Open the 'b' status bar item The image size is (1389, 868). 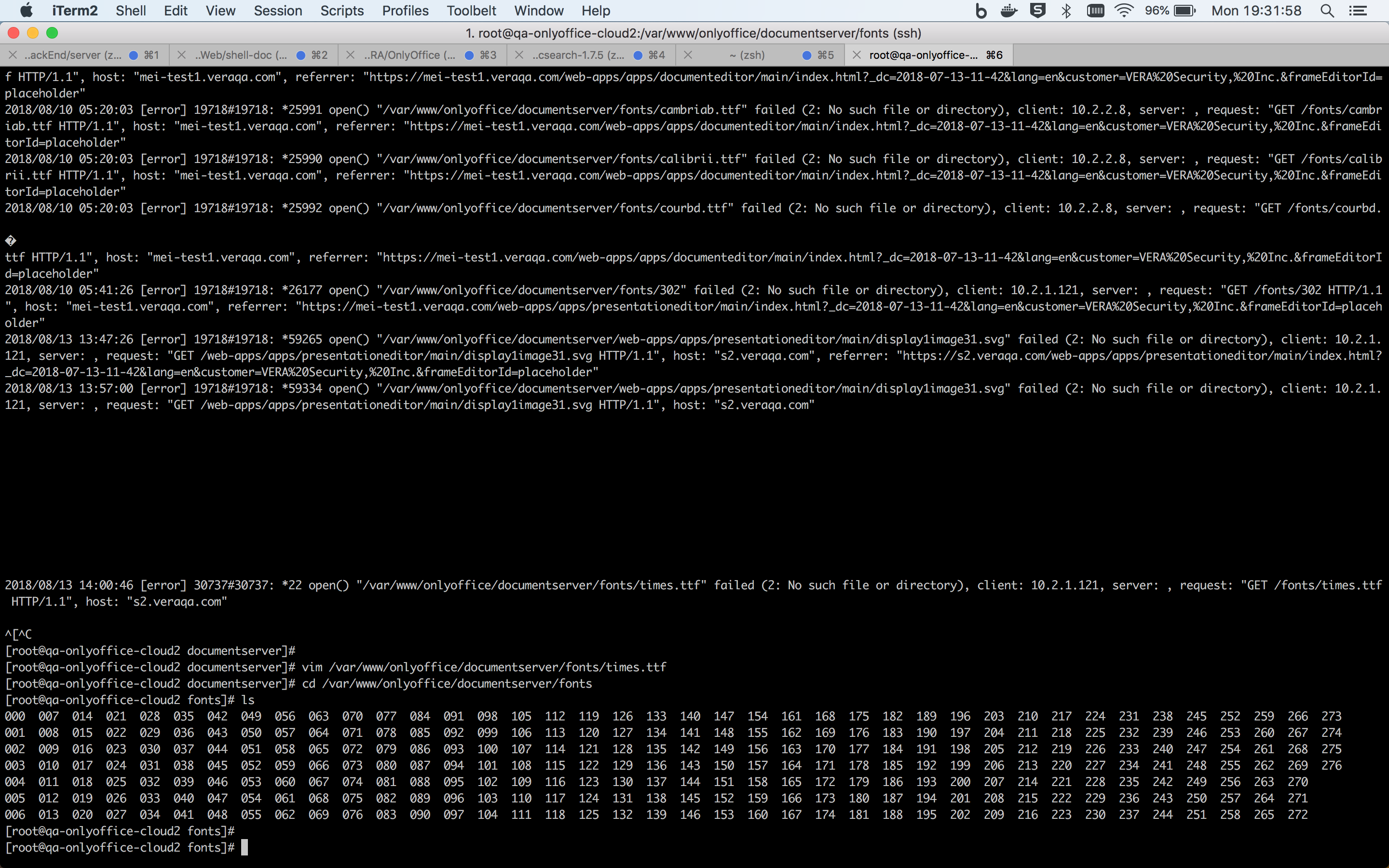coord(981,10)
